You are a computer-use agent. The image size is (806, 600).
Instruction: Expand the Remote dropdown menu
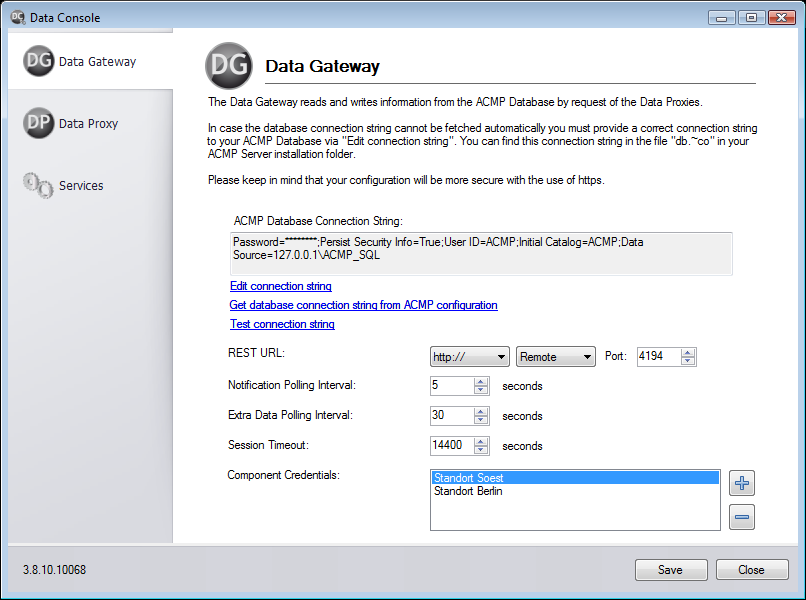click(556, 357)
